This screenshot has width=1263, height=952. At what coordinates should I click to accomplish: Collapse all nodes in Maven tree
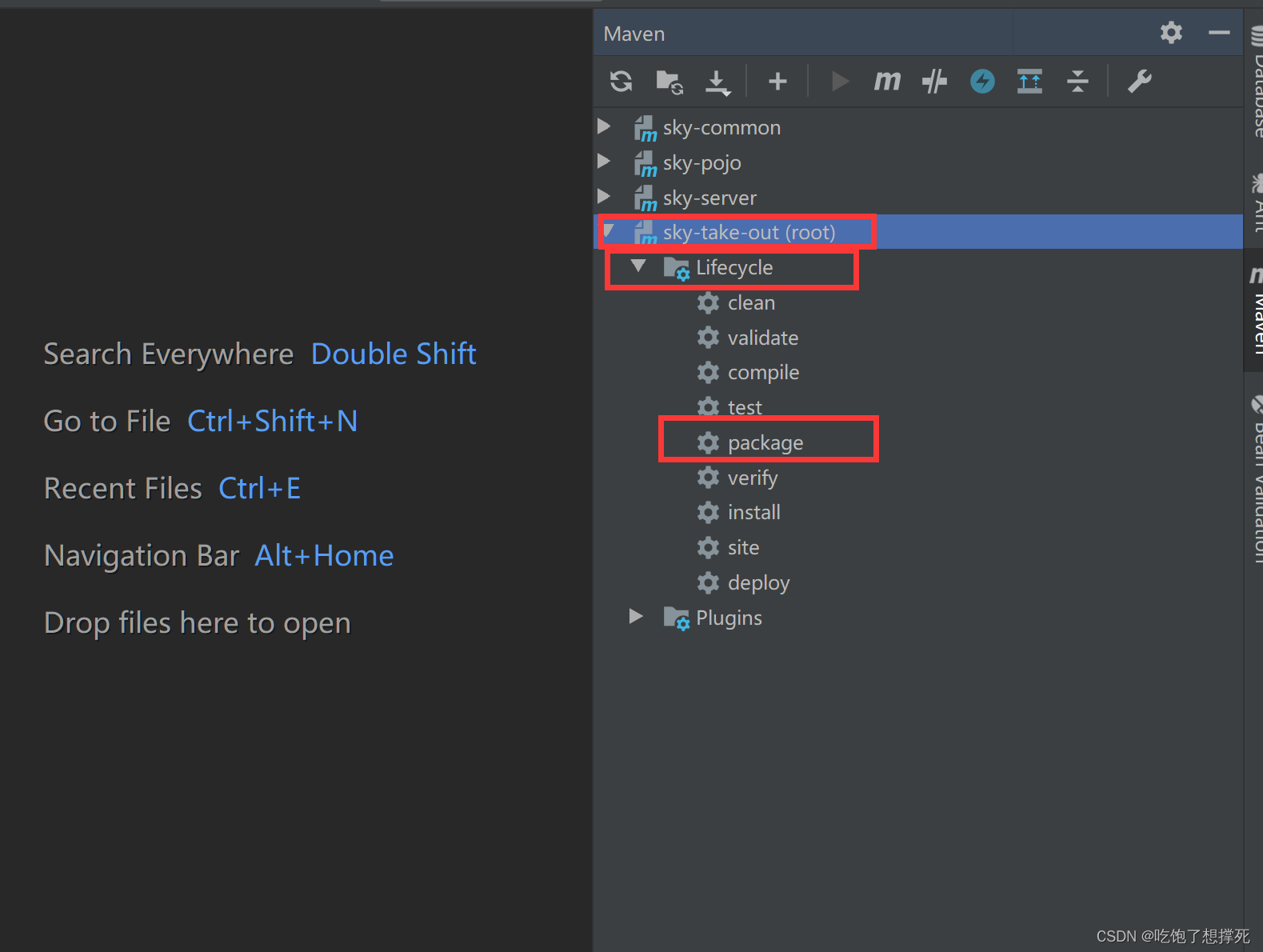pos(1077,82)
